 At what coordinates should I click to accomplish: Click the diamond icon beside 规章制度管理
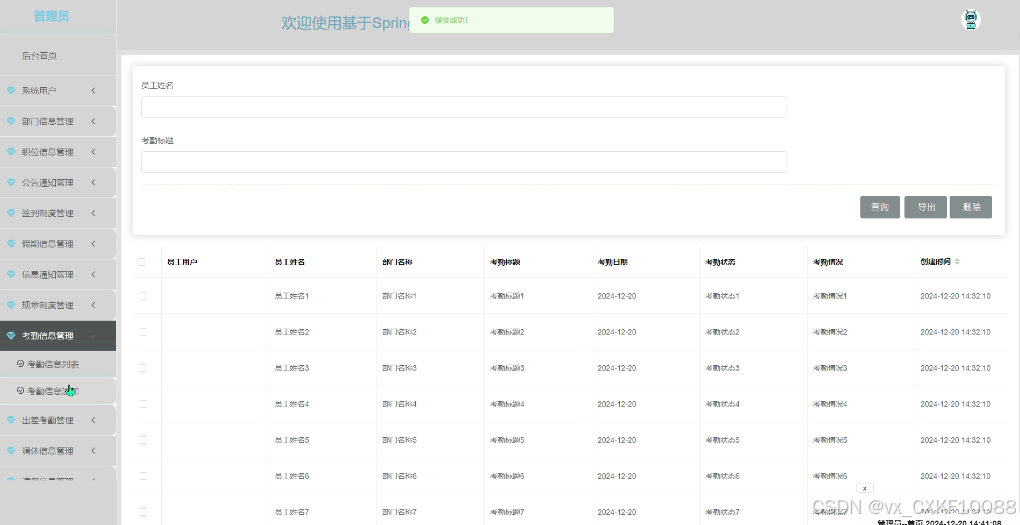click(11, 304)
